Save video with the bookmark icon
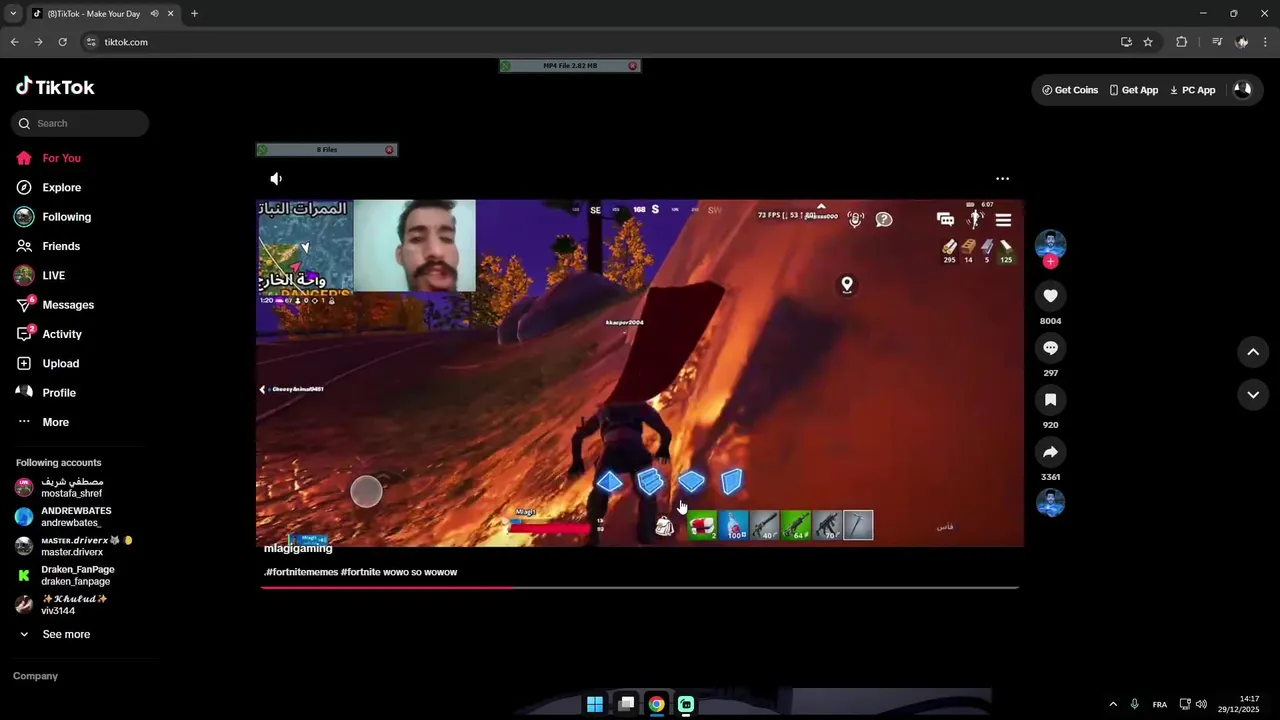The image size is (1280, 720). [1050, 400]
